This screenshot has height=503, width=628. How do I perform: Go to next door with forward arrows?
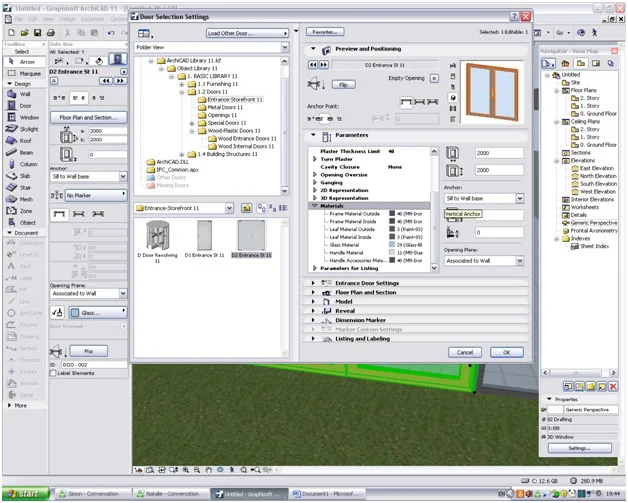tap(324, 64)
